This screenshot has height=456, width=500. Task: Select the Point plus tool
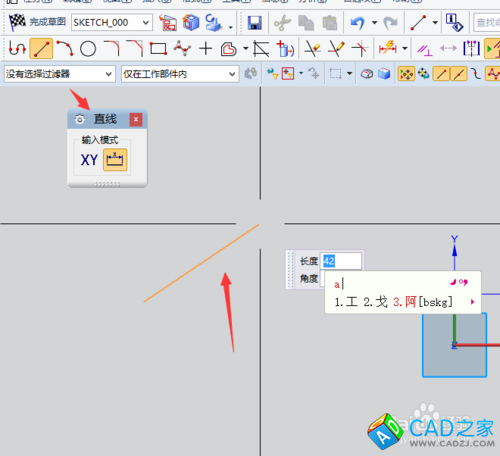coord(206,49)
